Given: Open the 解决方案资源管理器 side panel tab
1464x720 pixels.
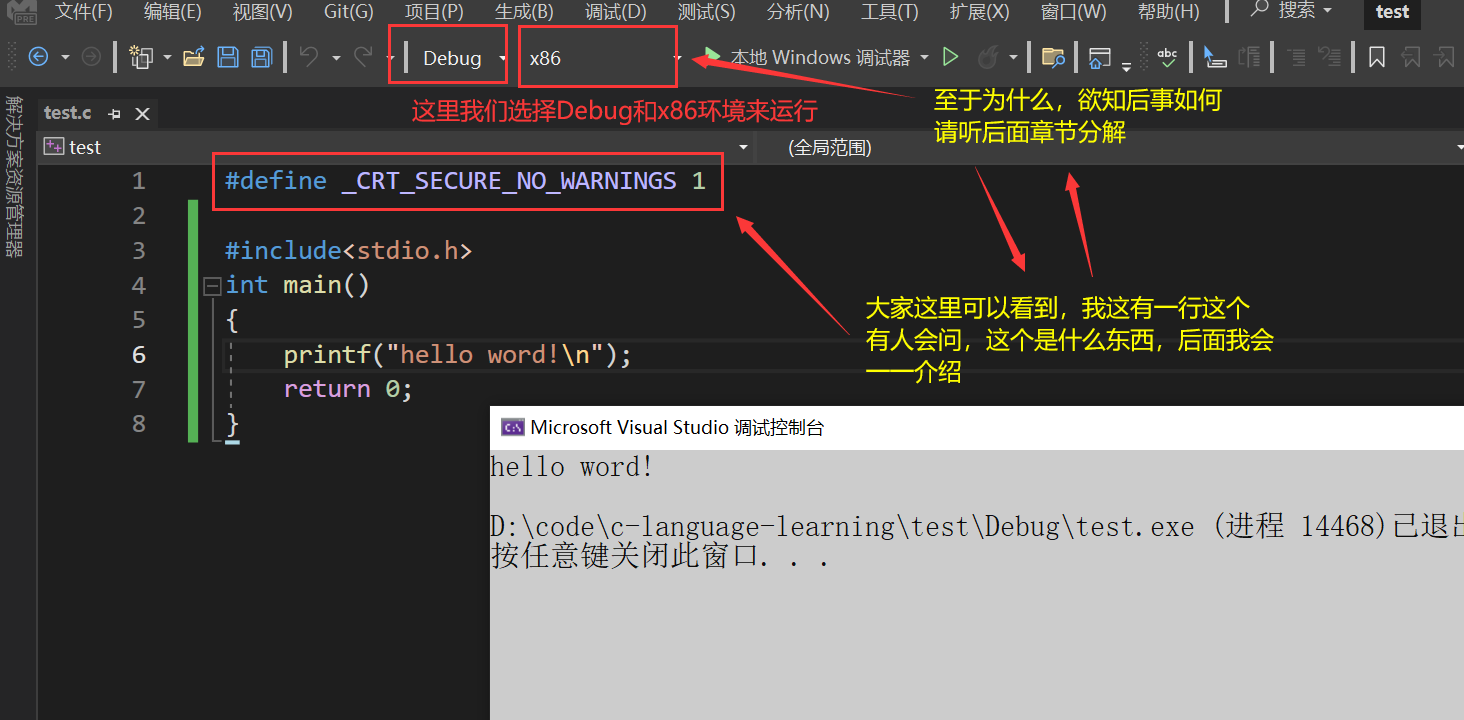Looking at the screenshot, I should point(14,176).
